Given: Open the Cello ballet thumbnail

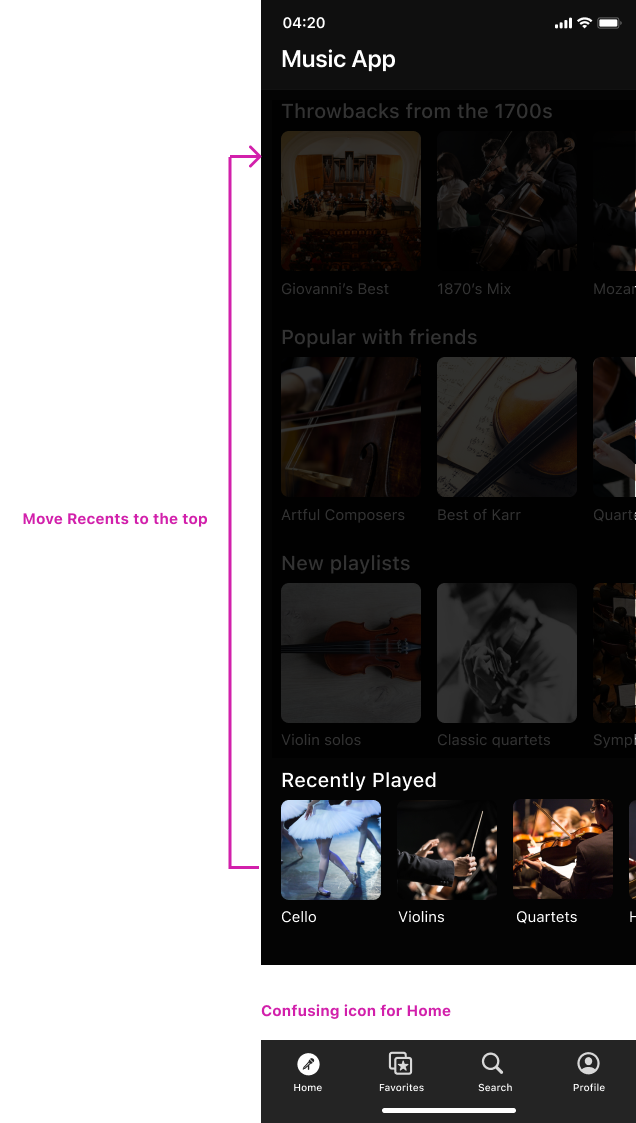Looking at the screenshot, I should [x=331, y=849].
